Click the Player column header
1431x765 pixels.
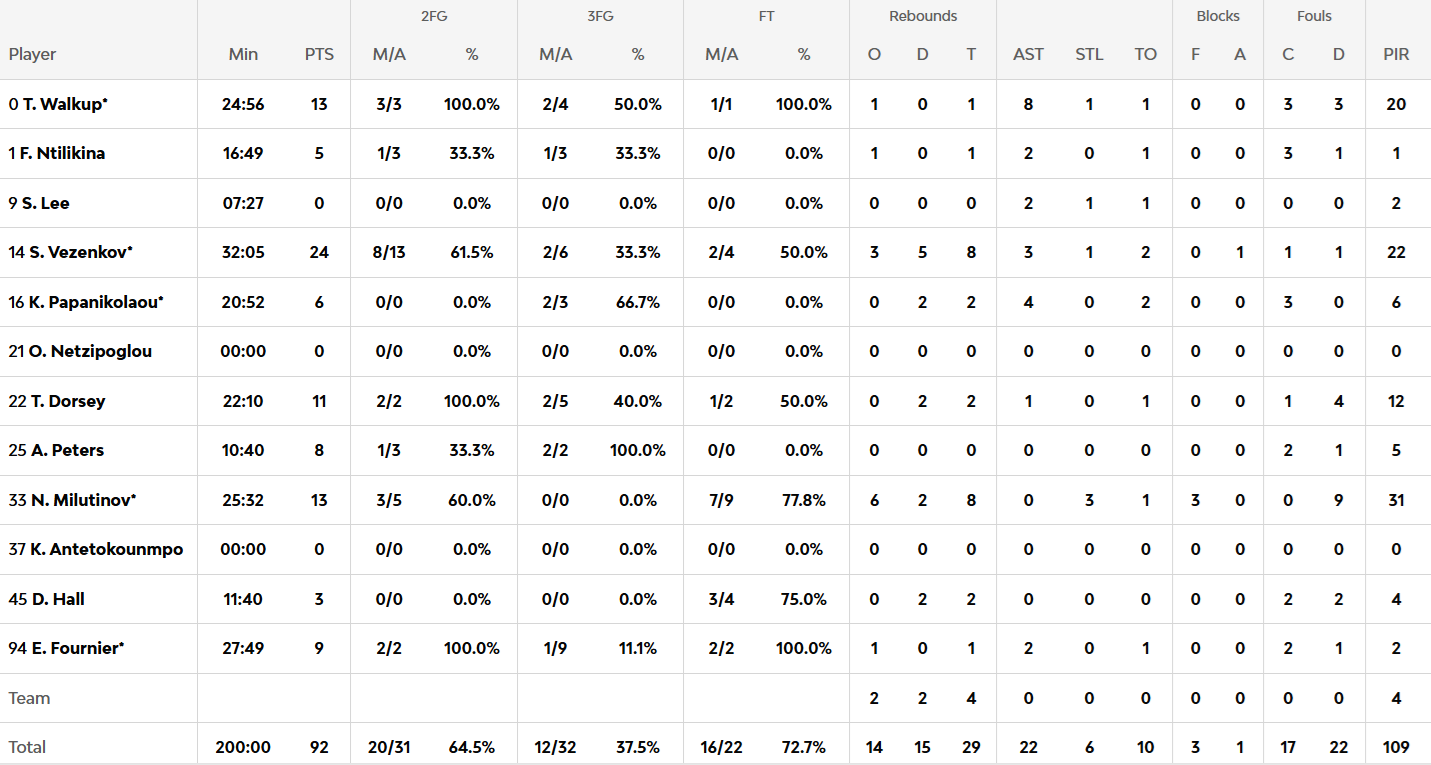pyautogui.click(x=33, y=54)
